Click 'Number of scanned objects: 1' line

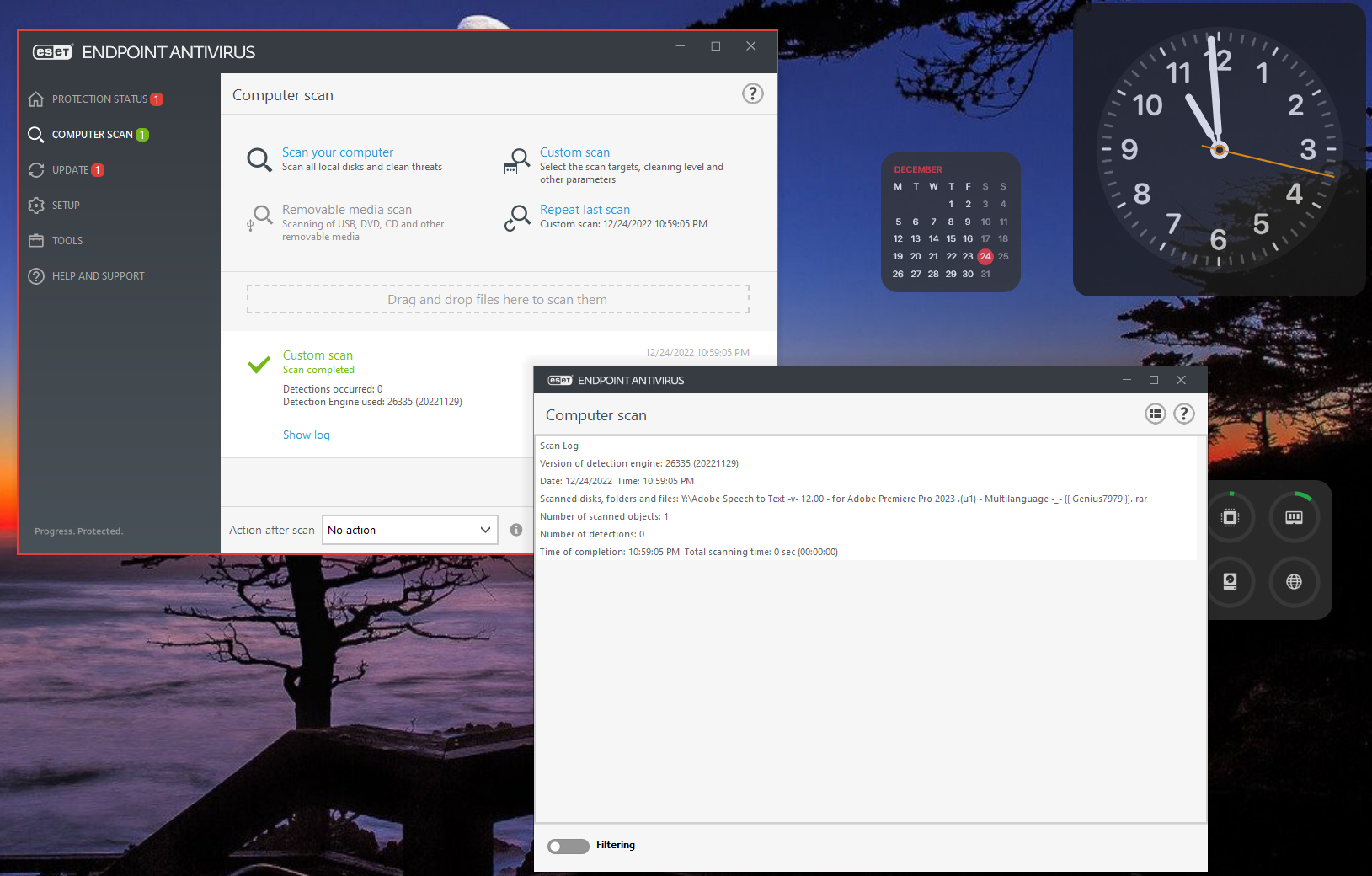604,516
